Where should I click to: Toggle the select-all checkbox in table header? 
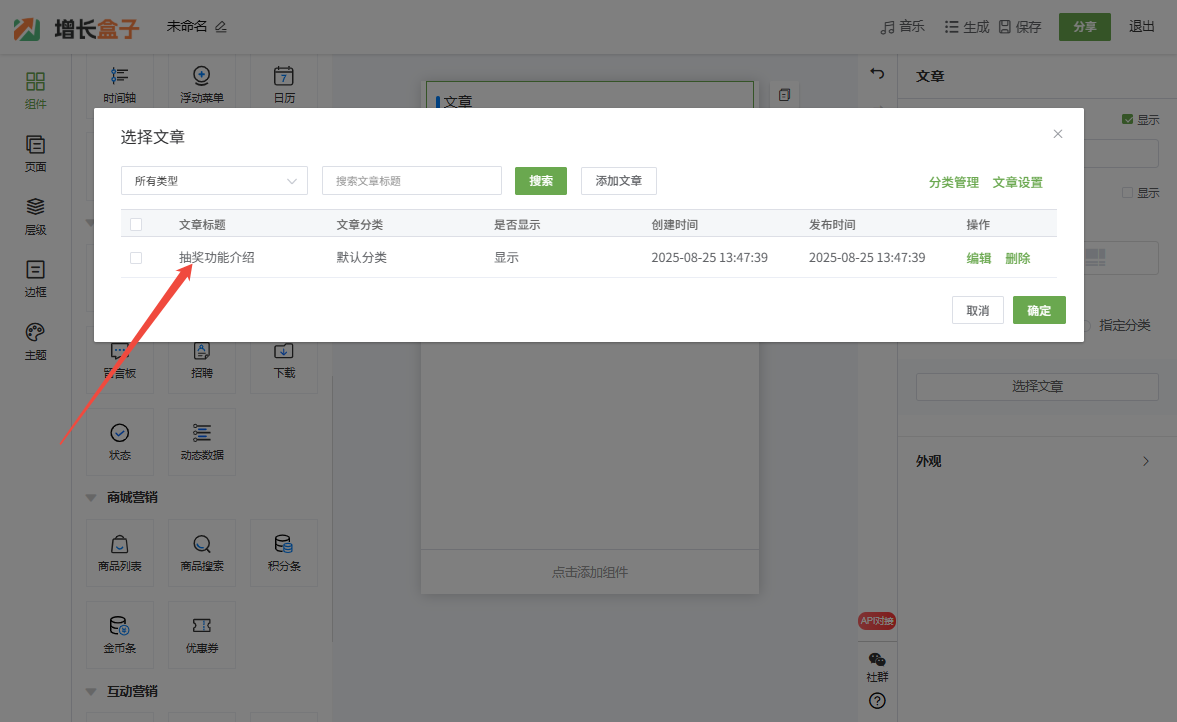tap(136, 225)
